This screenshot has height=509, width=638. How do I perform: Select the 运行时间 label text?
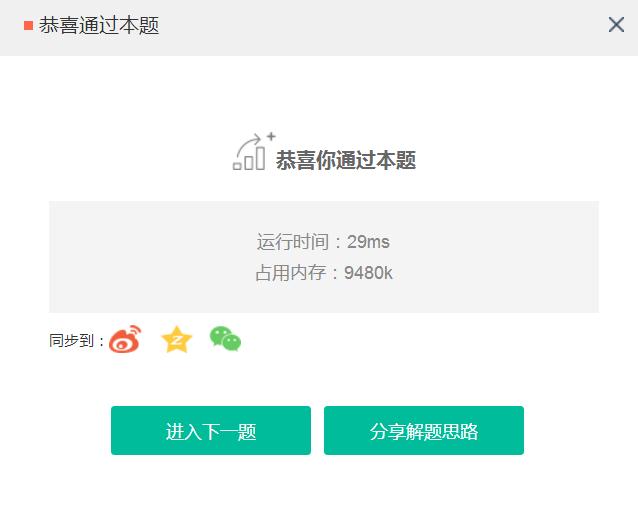[293, 242]
